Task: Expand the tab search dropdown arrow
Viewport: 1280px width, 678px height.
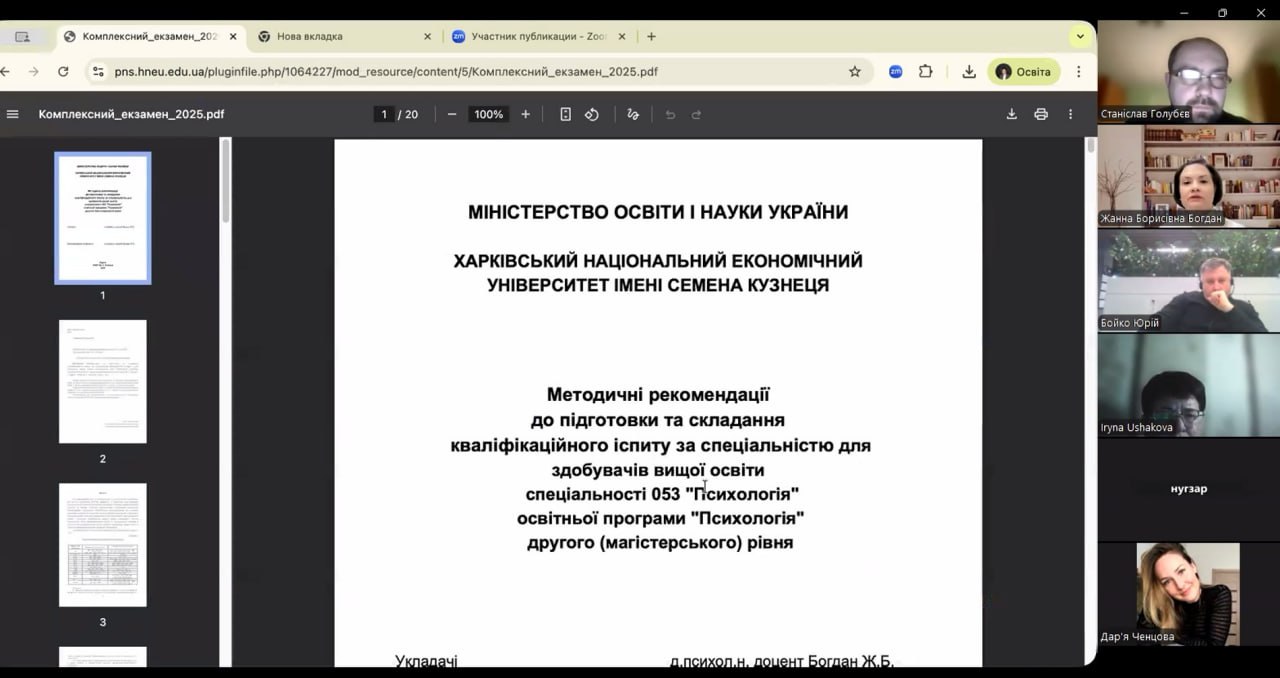Action: (x=1080, y=36)
